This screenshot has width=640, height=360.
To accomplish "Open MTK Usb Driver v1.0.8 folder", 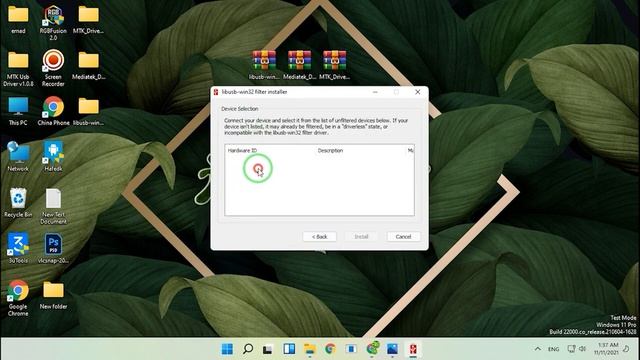I will click(18, 69).
